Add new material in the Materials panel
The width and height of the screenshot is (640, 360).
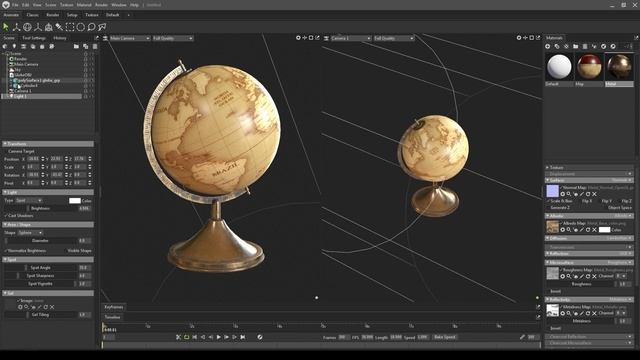point(548,47)
